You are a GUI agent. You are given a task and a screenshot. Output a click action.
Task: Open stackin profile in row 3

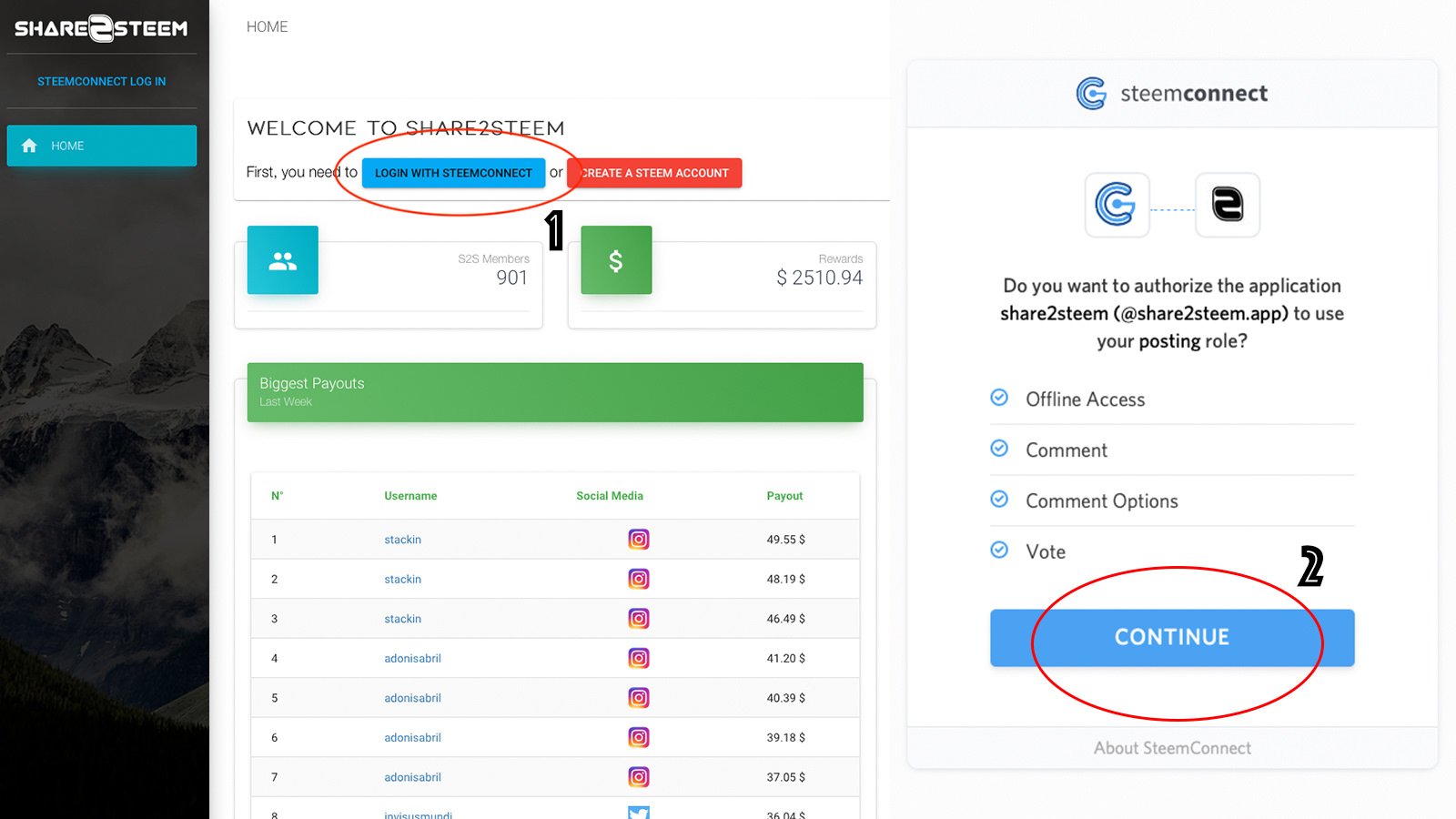coord(402,619)
